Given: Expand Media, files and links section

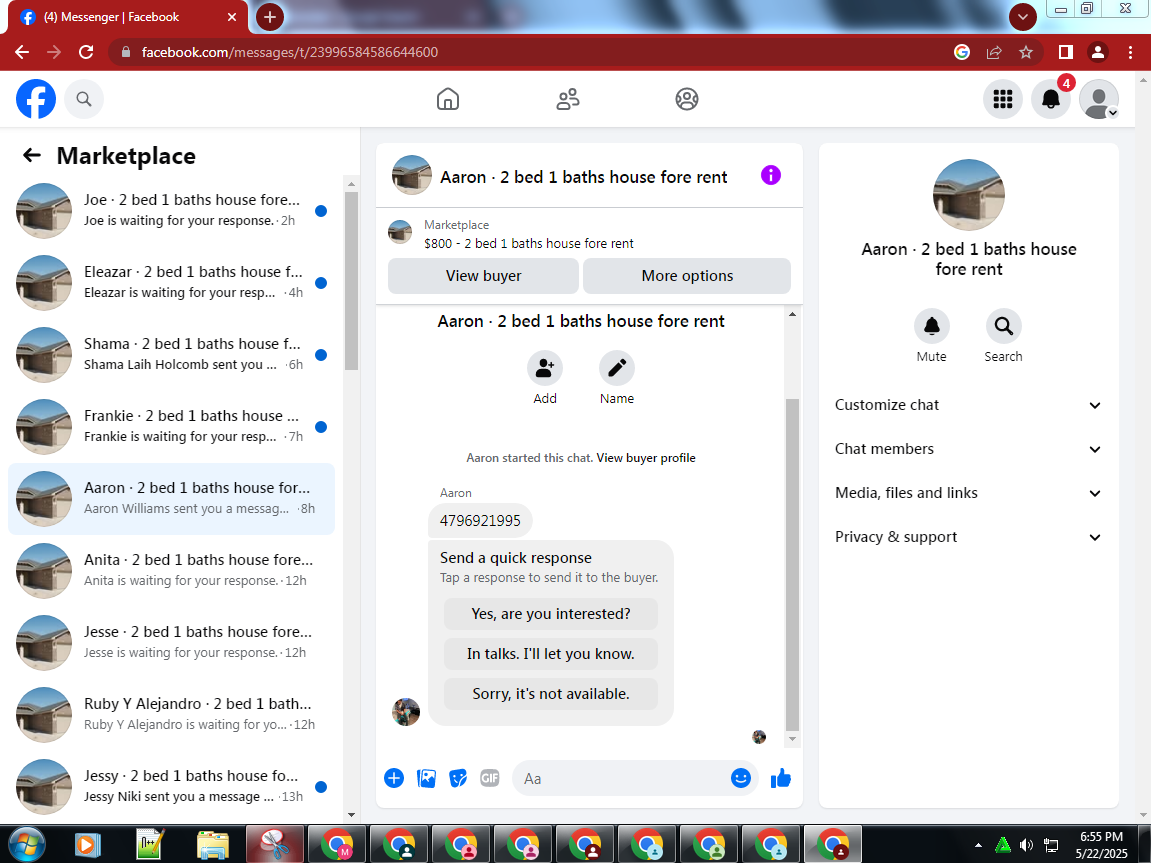Looking at the screenshot, I should point(968,493).
